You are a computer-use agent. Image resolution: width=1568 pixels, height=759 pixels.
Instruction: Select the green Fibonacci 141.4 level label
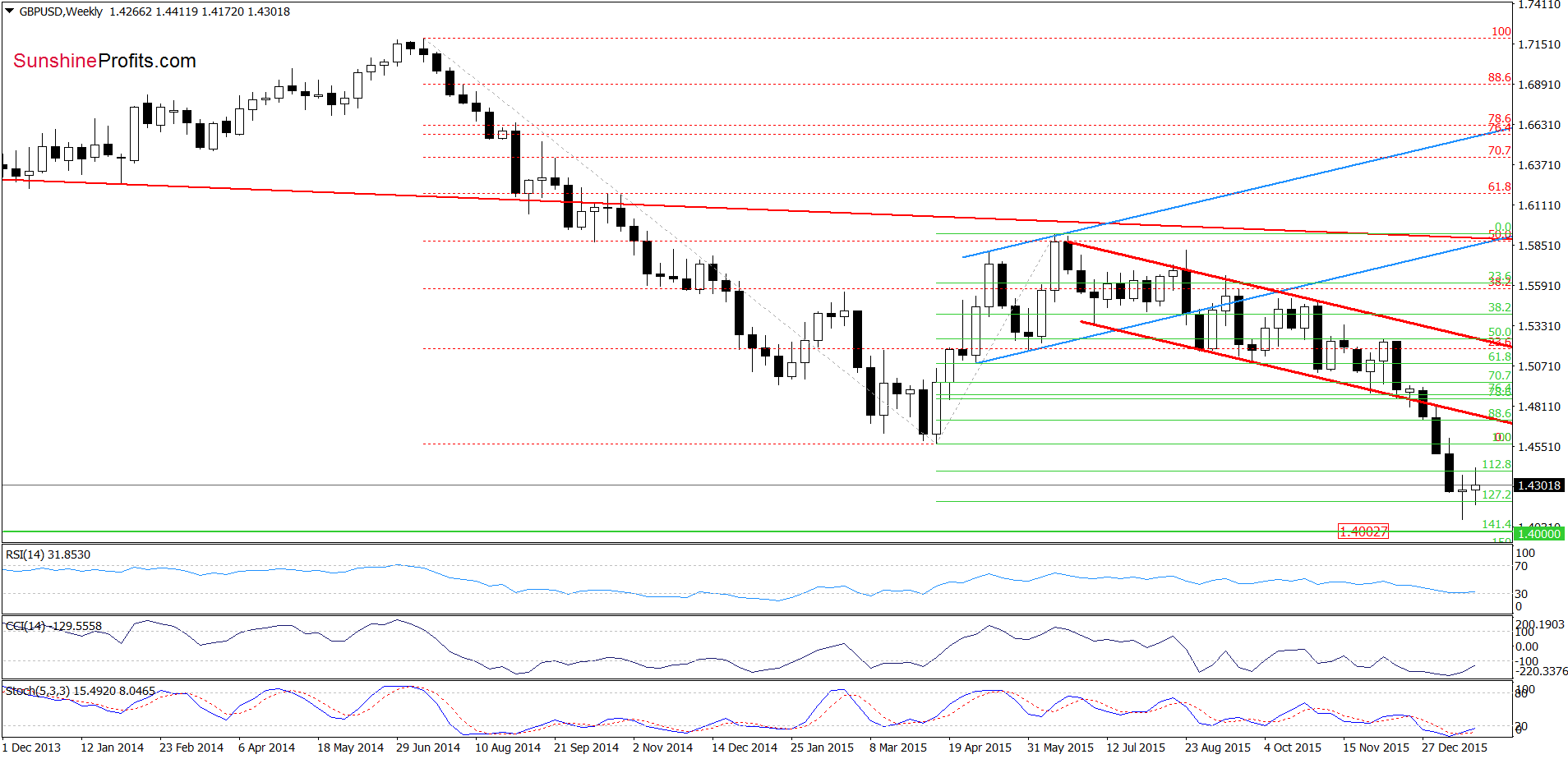pyautogui.click(x=1497, y=524)
